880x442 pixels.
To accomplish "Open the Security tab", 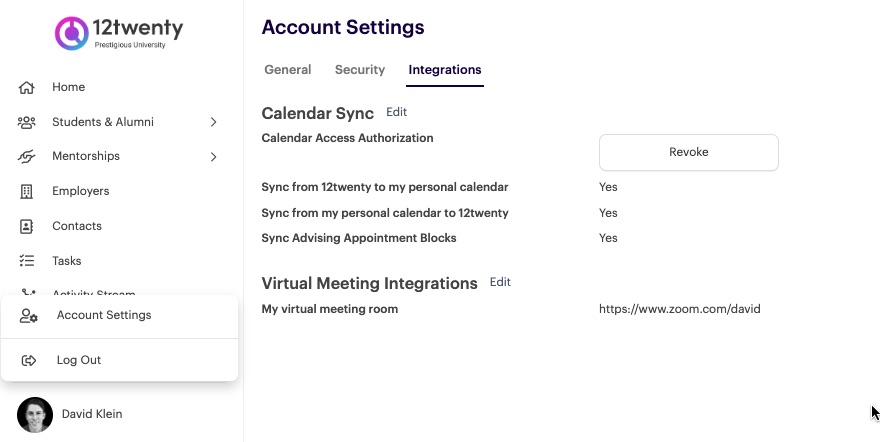I will (x=360, y=70).
